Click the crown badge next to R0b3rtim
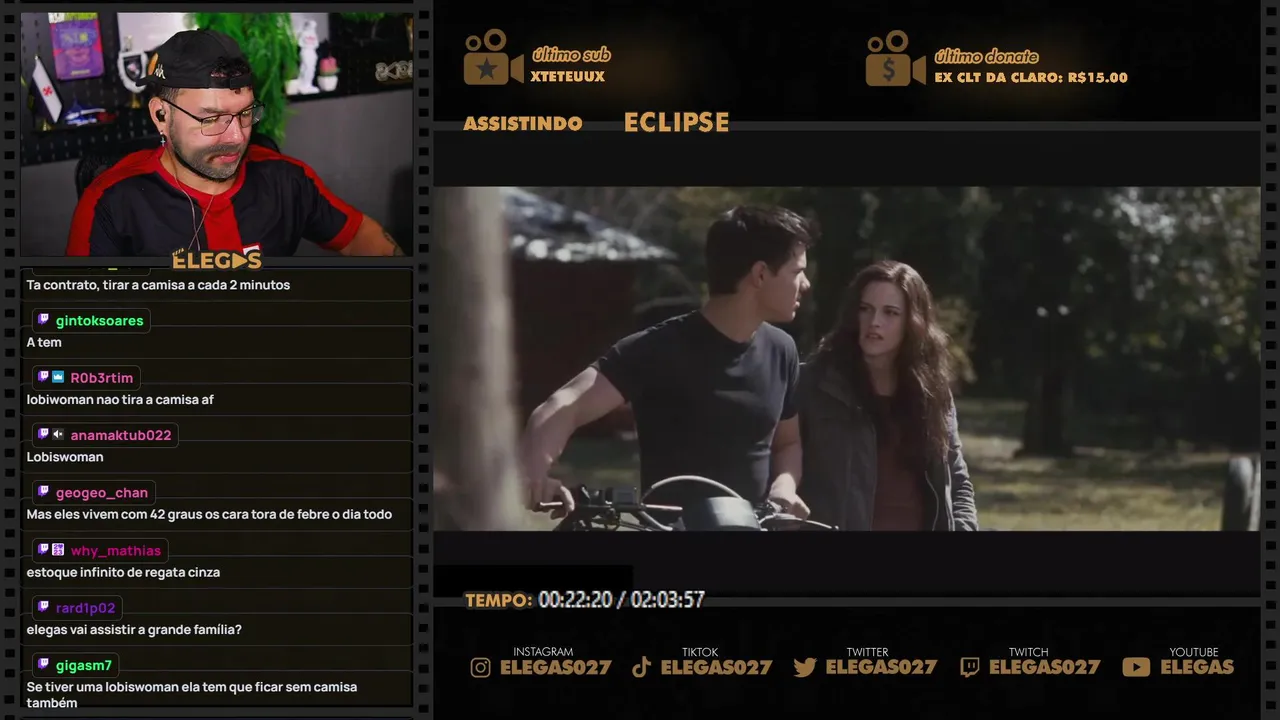 click(x=58, y=377)
